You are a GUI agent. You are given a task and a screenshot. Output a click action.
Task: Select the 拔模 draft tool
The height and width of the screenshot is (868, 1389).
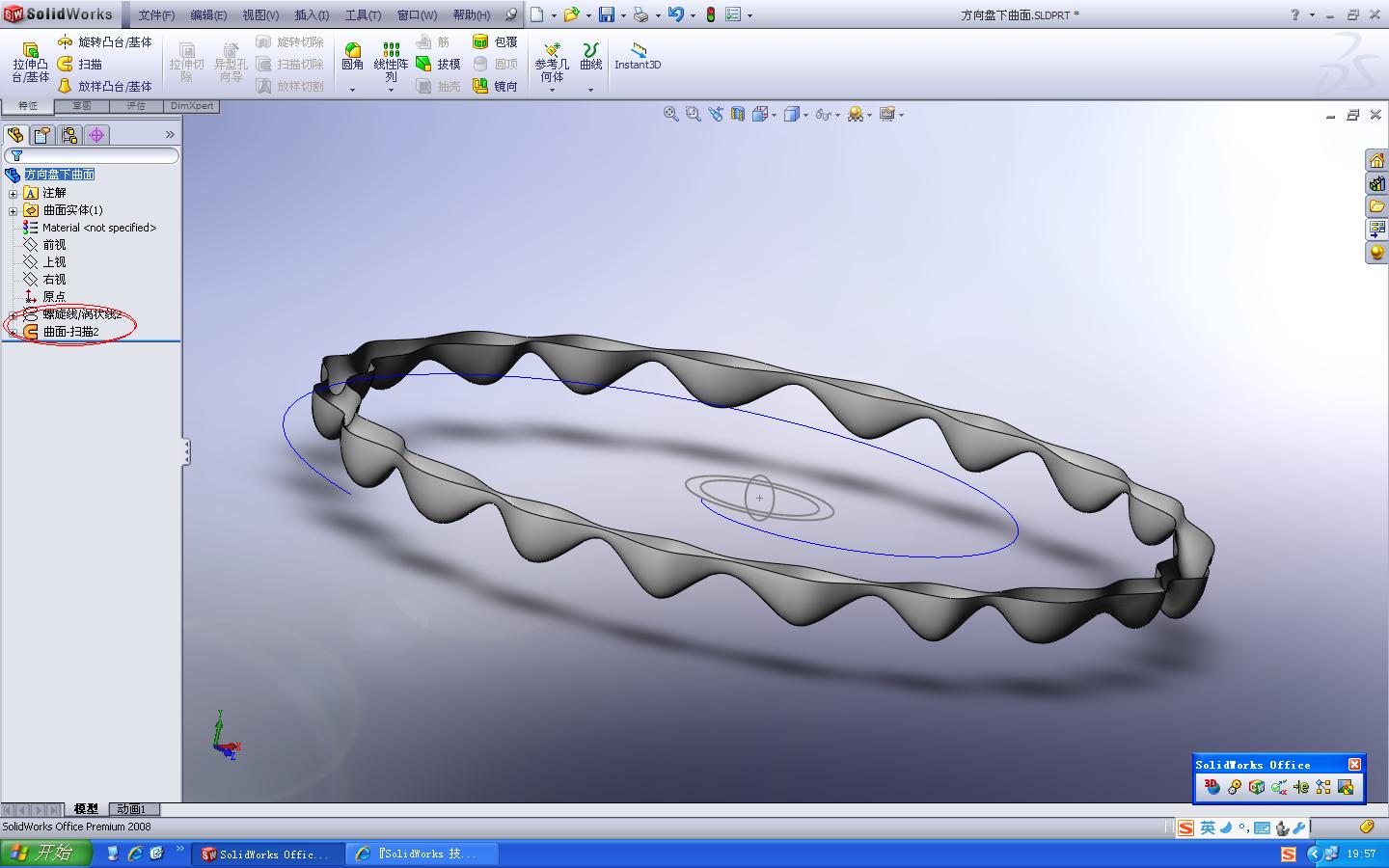439,64
